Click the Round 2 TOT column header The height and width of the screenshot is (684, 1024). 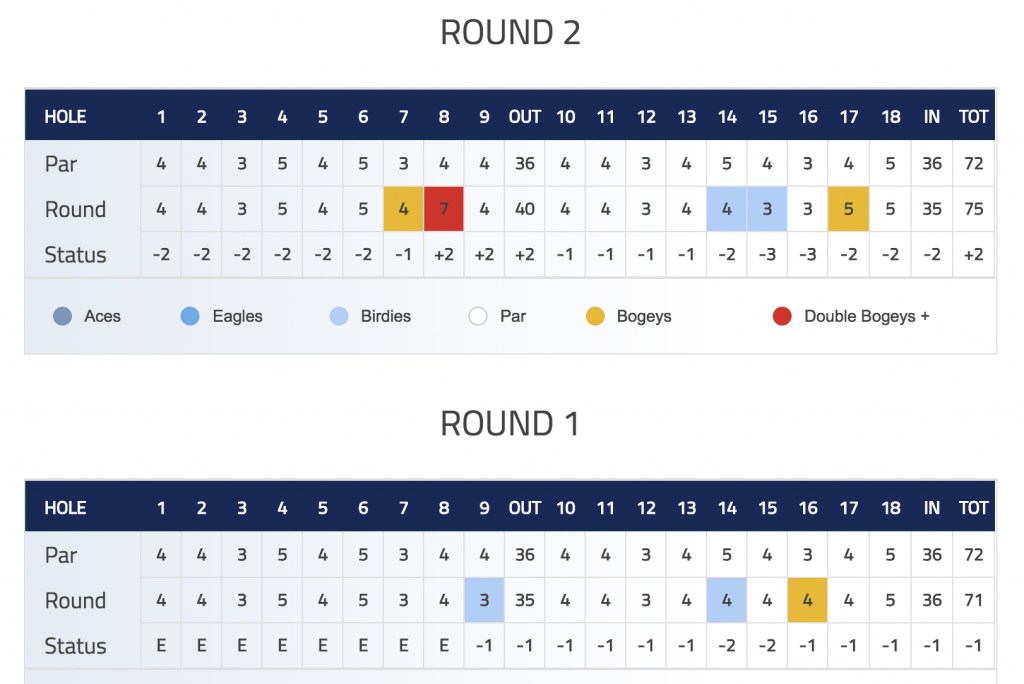coord(973,117)
